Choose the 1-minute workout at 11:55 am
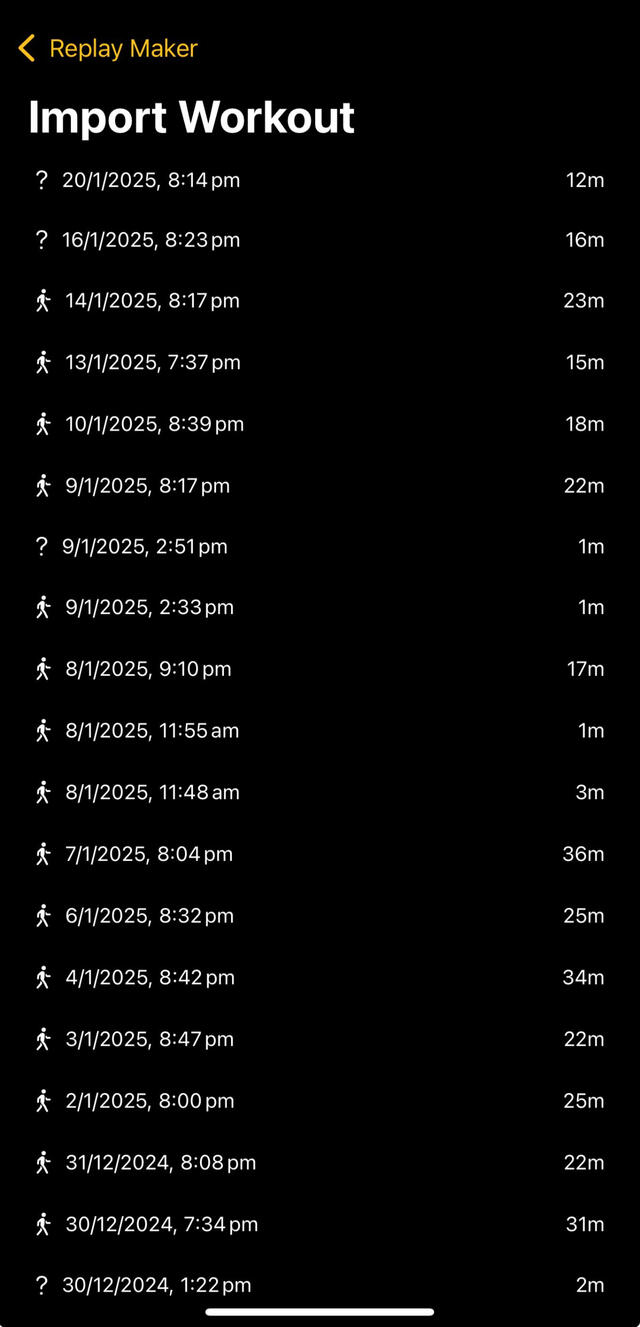Viewport: 640px width, 1327px height. [x=320, y=731]
